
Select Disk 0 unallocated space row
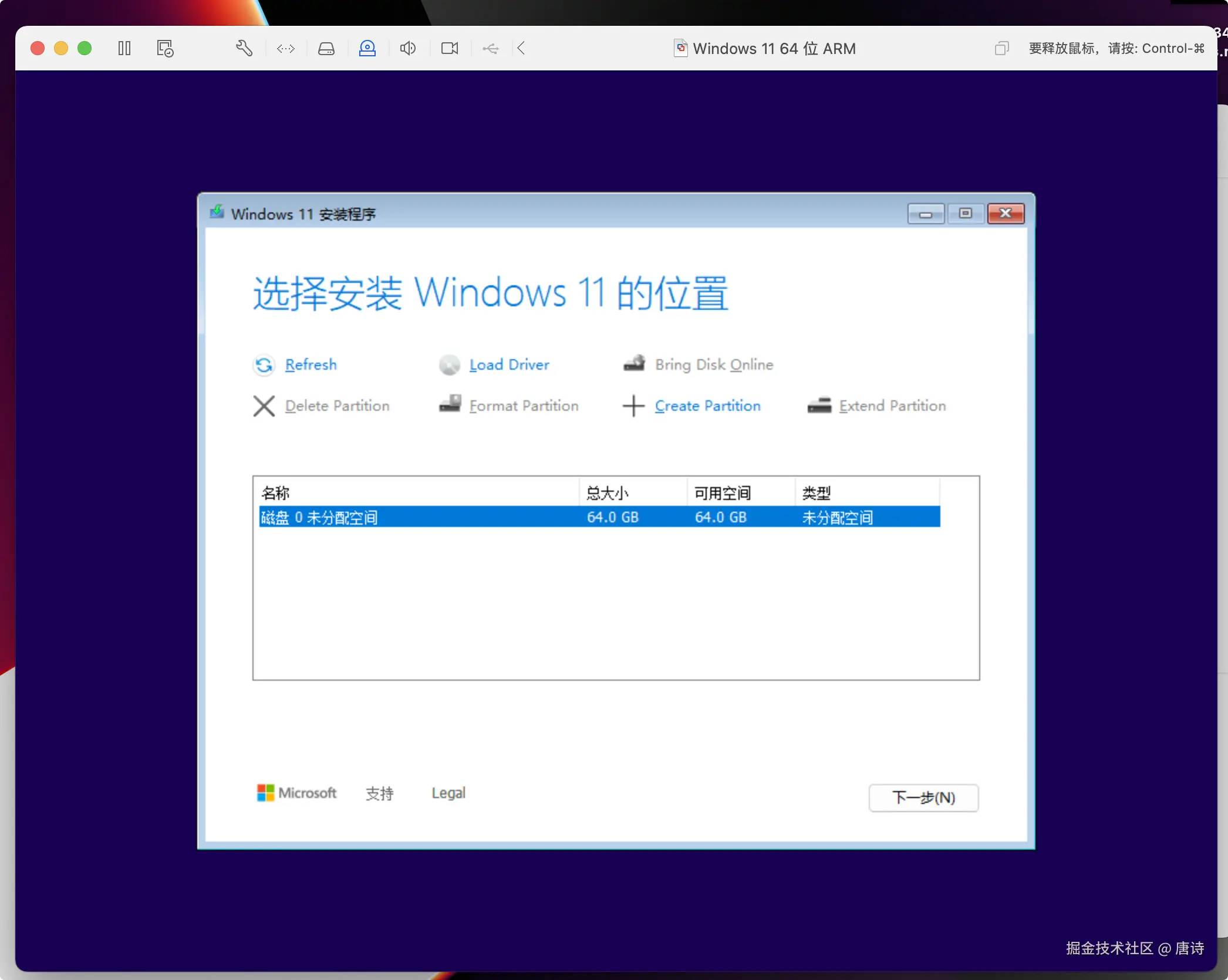(x=599, y=517)
